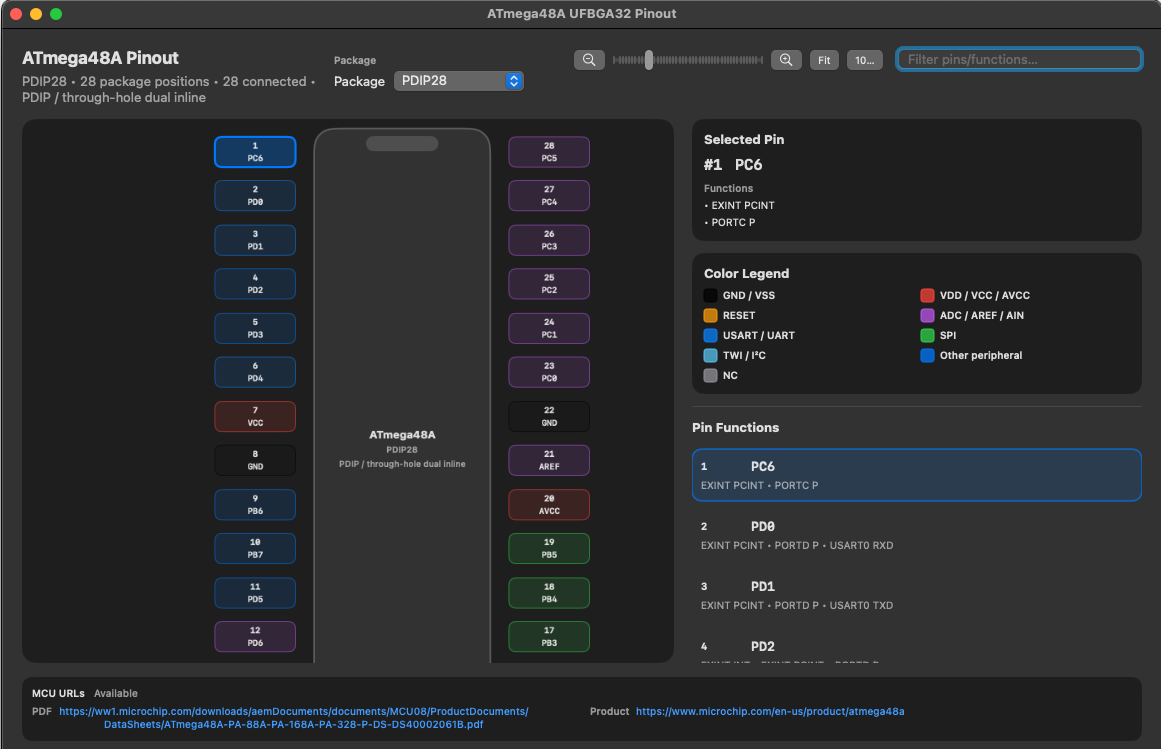This screenshot has height=749, width=1161.
Task: Click the PD0 row in Pin Functions list
Action: (x=917, y=535)
